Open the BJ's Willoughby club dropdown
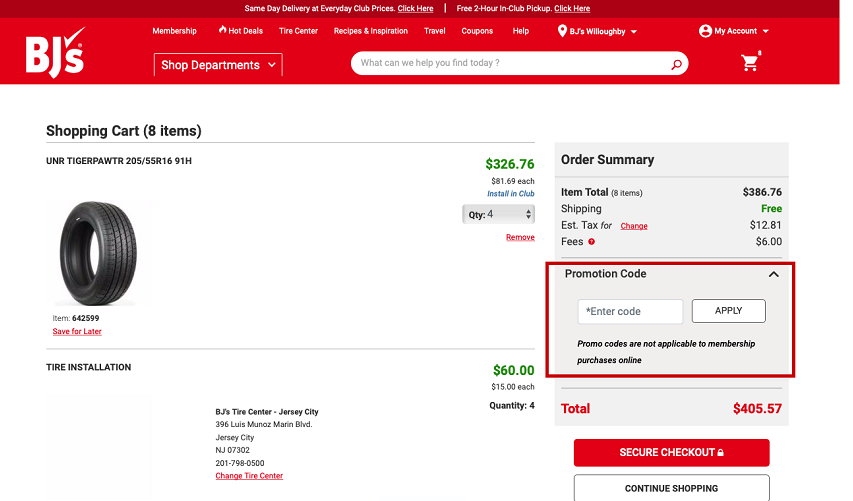This screenshot has width=853, height=501. click(x=603, y=32)
